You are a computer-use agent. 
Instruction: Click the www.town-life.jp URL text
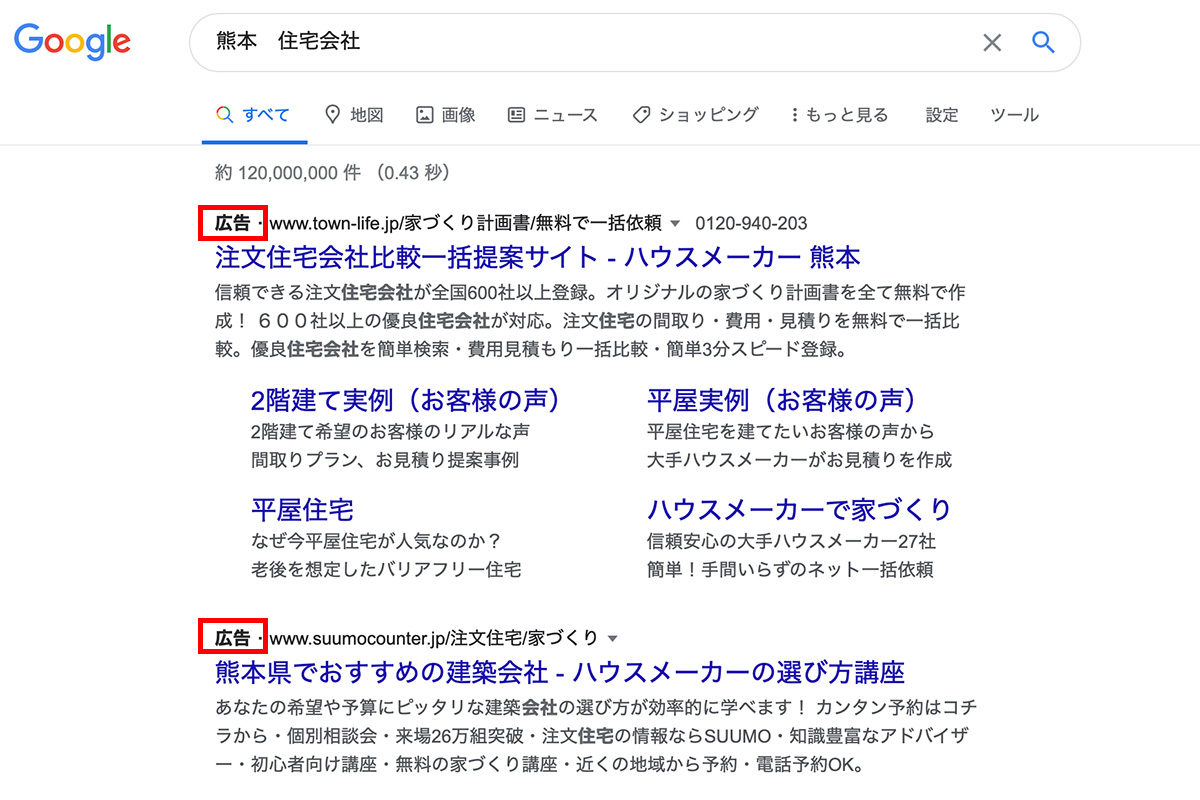(x=466, y=223)
